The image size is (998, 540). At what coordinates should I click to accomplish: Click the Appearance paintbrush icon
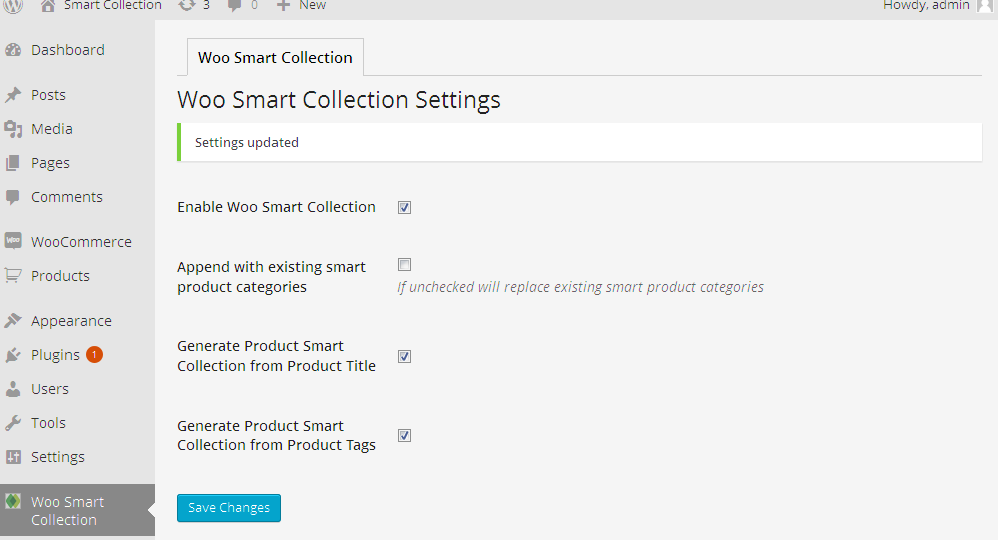click(x=13, y=320)
